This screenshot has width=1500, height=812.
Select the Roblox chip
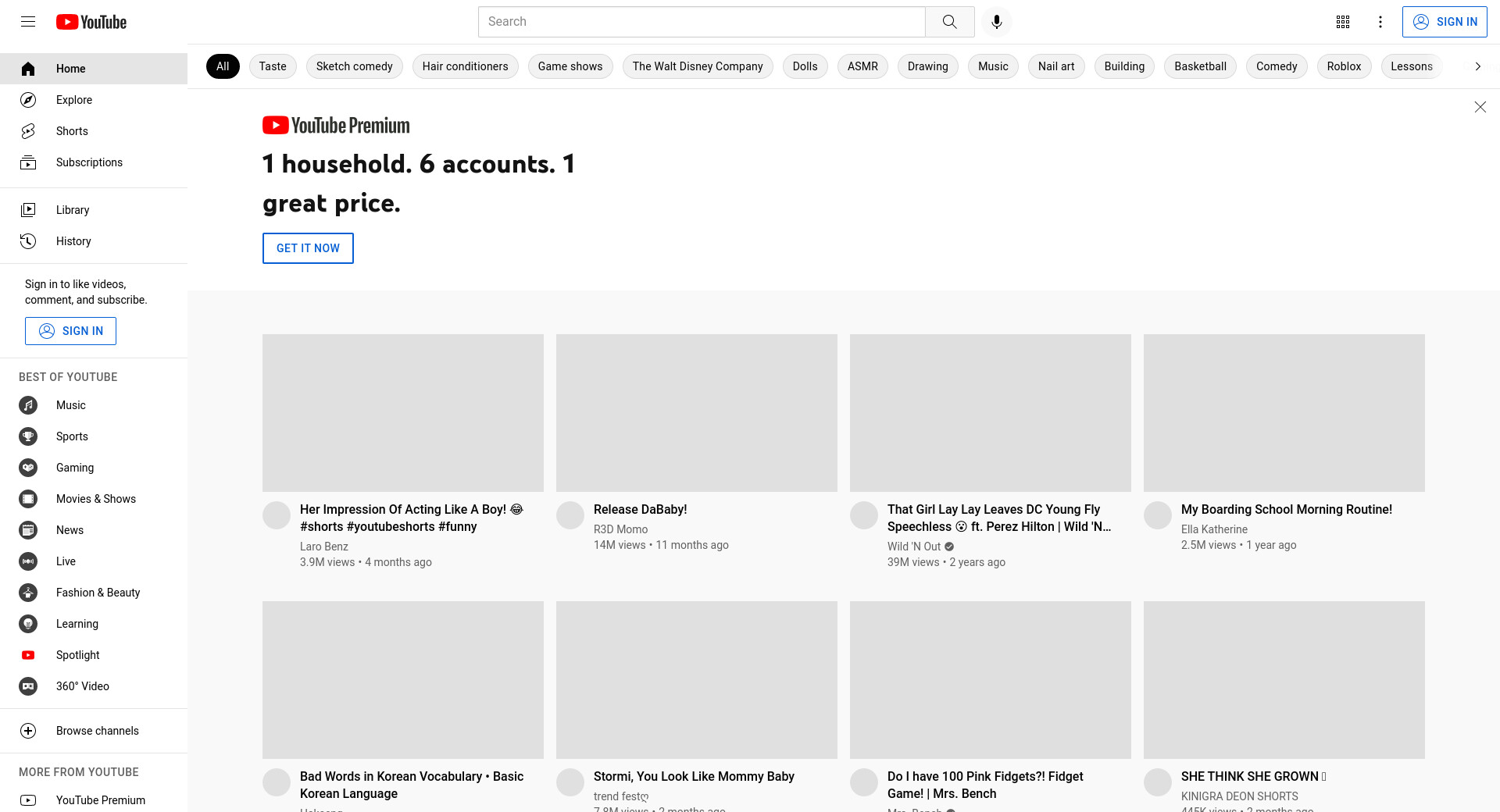(1344, 66)
